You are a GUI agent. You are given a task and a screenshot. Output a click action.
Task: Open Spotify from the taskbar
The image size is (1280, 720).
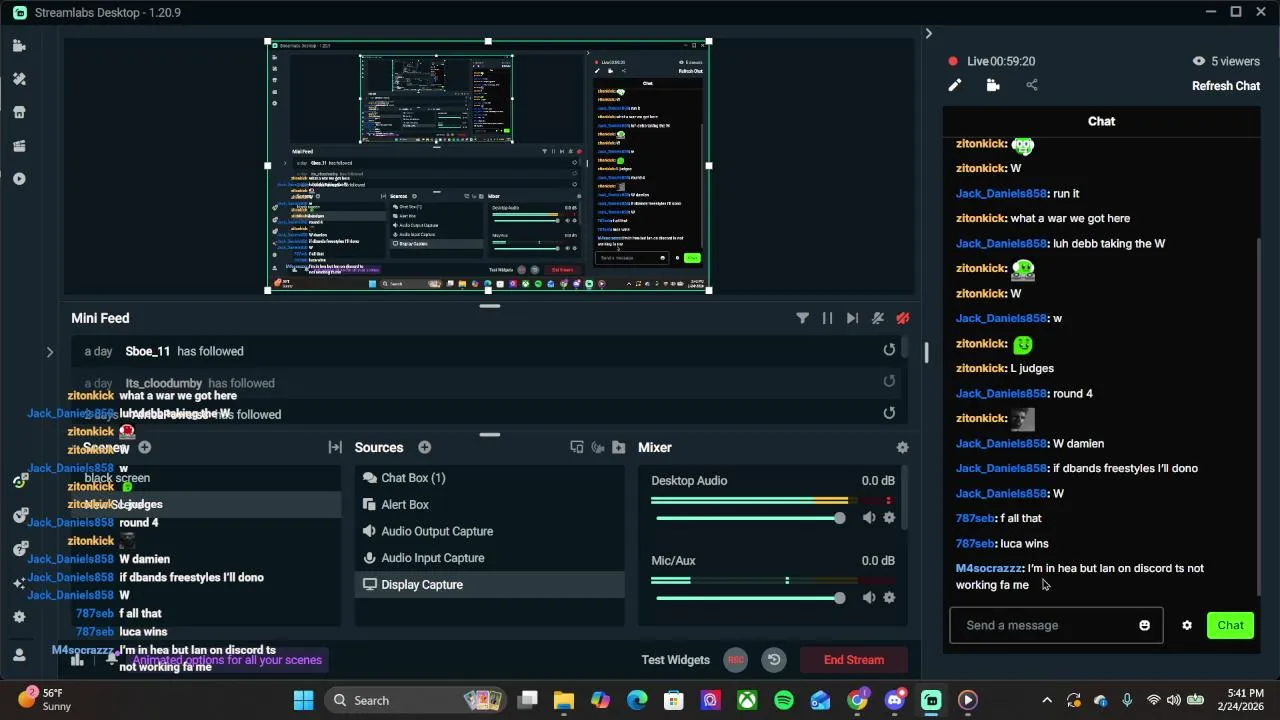click(x=784, y=701)
